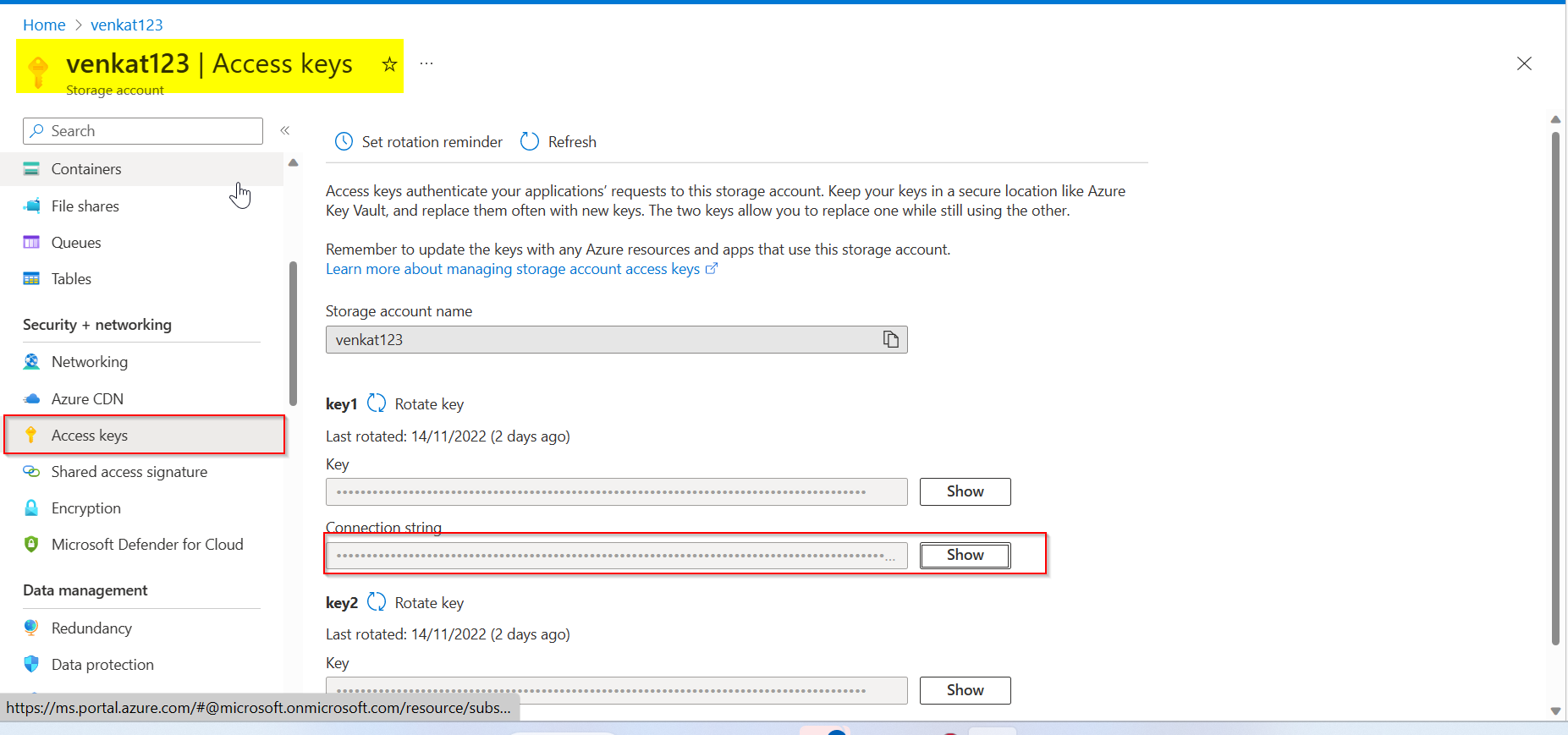Click the Refresh button
1568x735 pixels.
558,142
